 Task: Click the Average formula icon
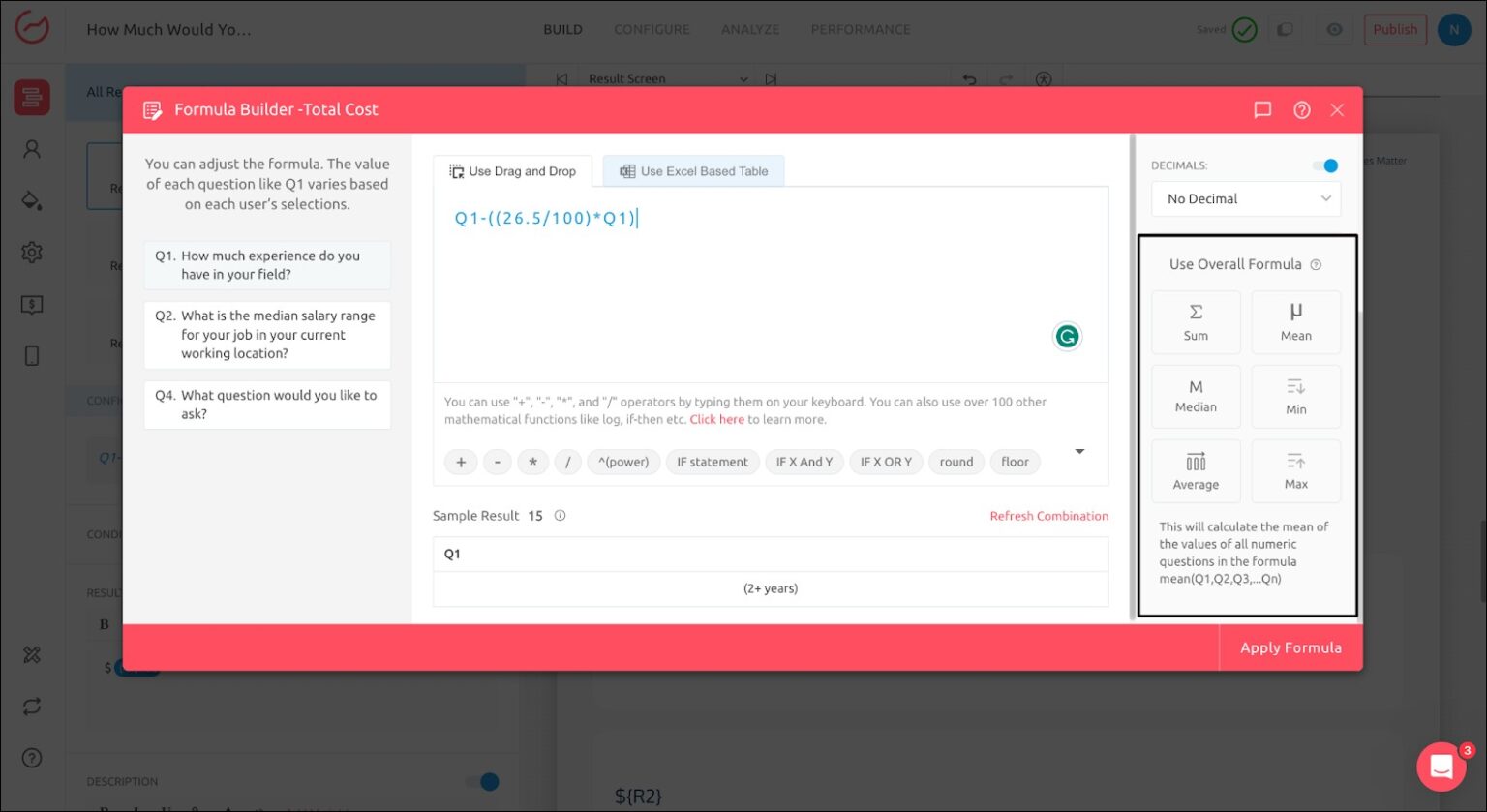click(1196, 470)
